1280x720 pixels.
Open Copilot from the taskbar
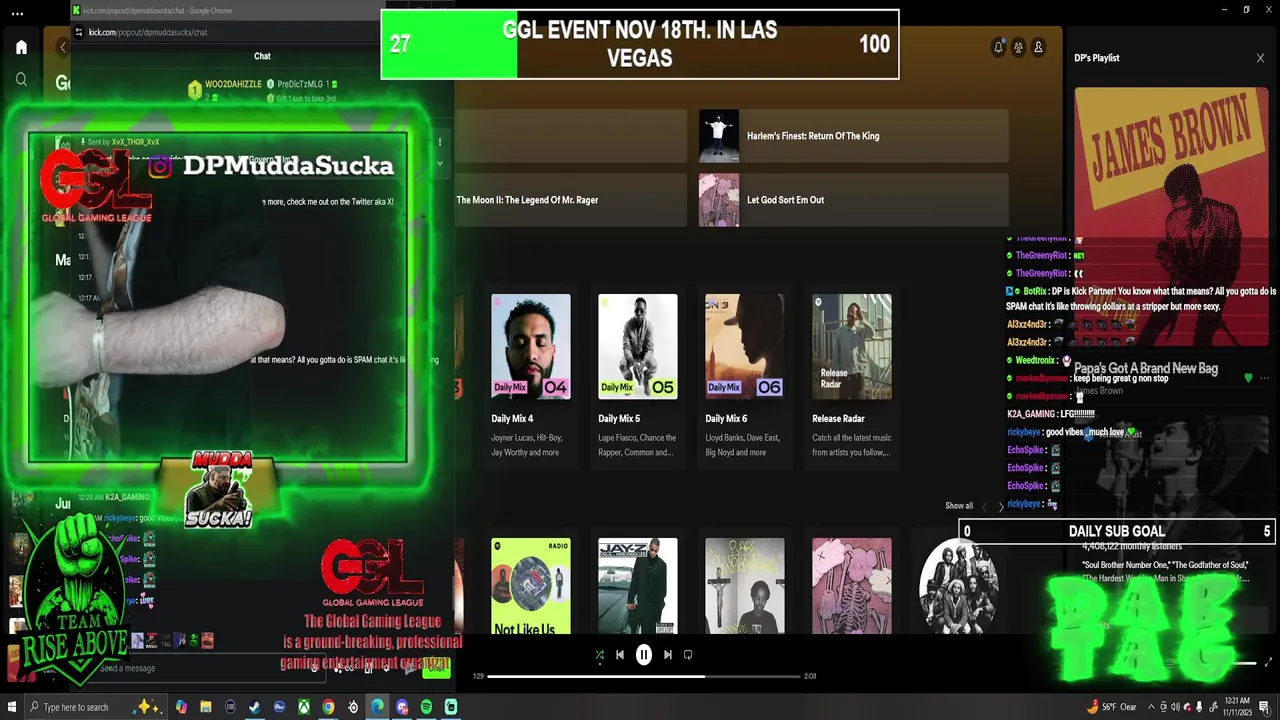click(x=181, y=707)
